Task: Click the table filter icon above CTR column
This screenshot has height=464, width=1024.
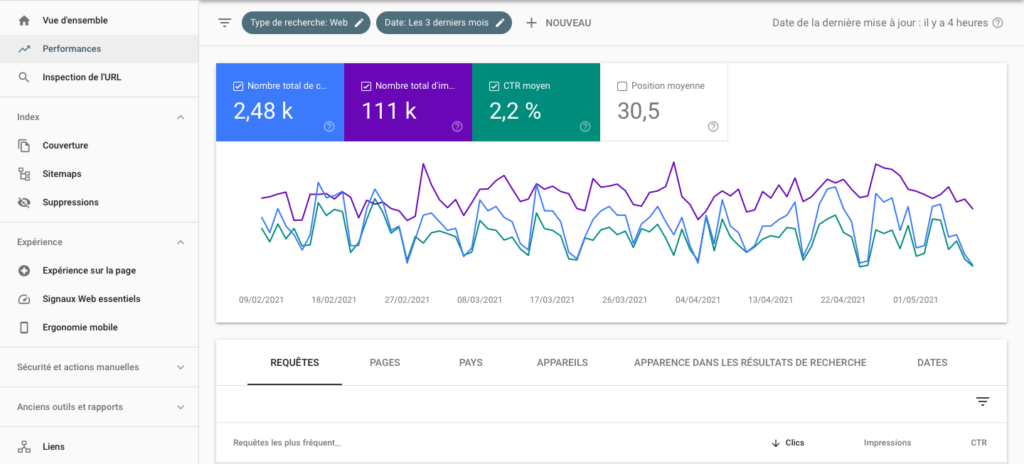Action: pyautogui.click(x=982, y=401)
